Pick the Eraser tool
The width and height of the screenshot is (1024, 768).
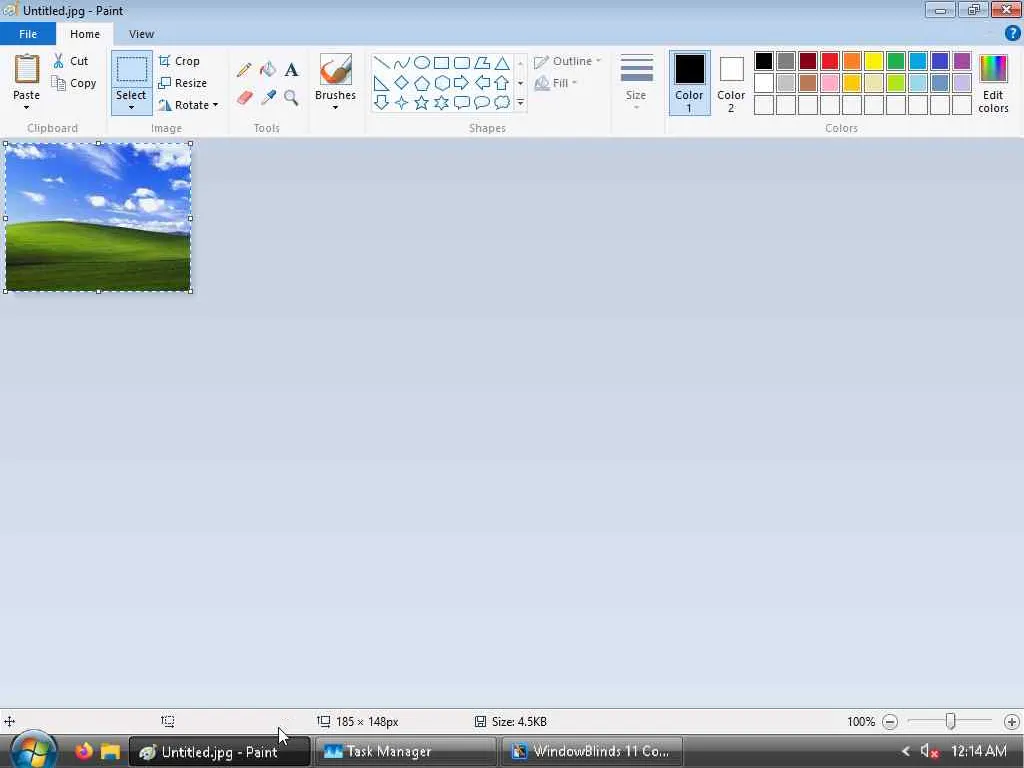pos(244,98)
